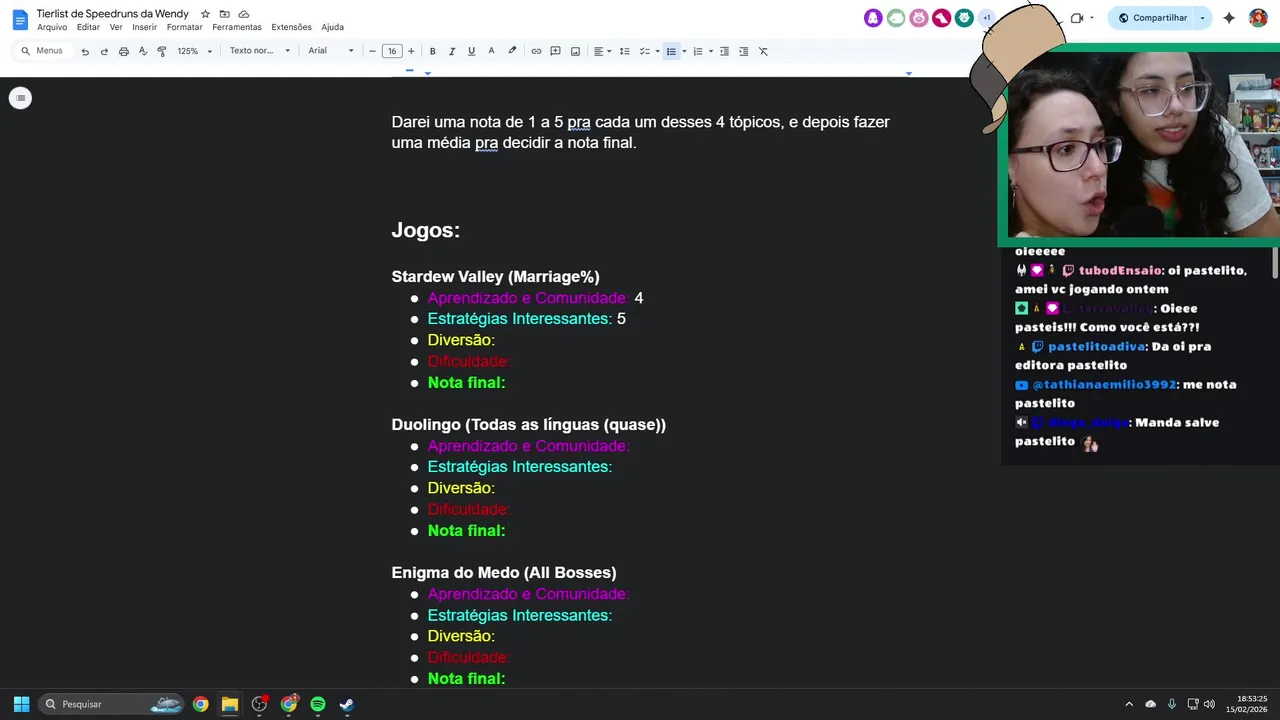Show the +1 additional collaborators
The image size is (1280, 720).
[x=987, y=18]
